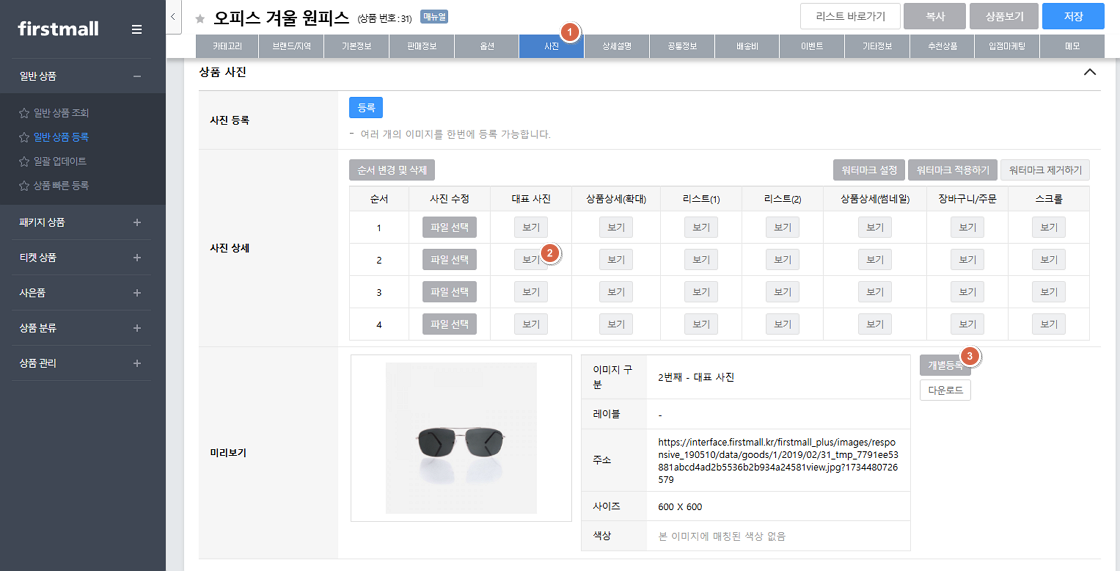Open the 상세설명 tab
This screenshot has width=1120, height=571.
click(616, 46)
